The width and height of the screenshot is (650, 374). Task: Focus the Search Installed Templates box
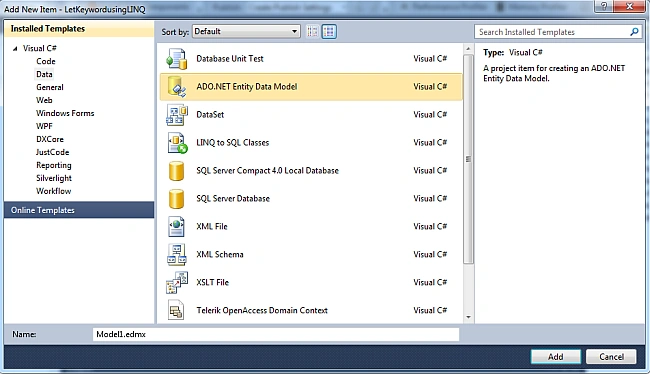pos(551,32)
